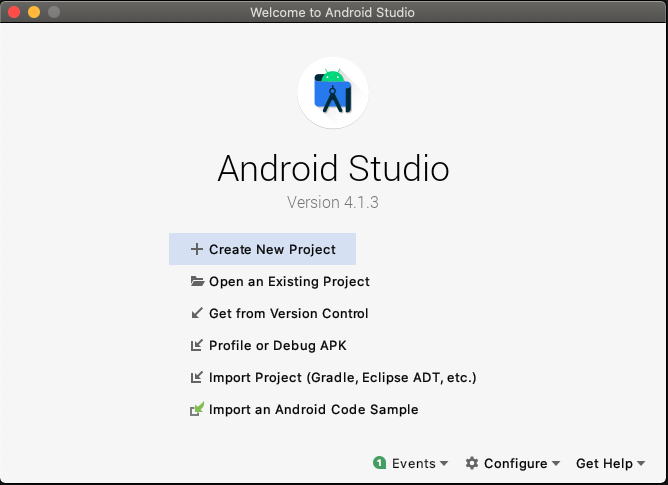Screen dimensions: 668x485
Task: Click the plus icon beside Create New Project
Action: 196,249
